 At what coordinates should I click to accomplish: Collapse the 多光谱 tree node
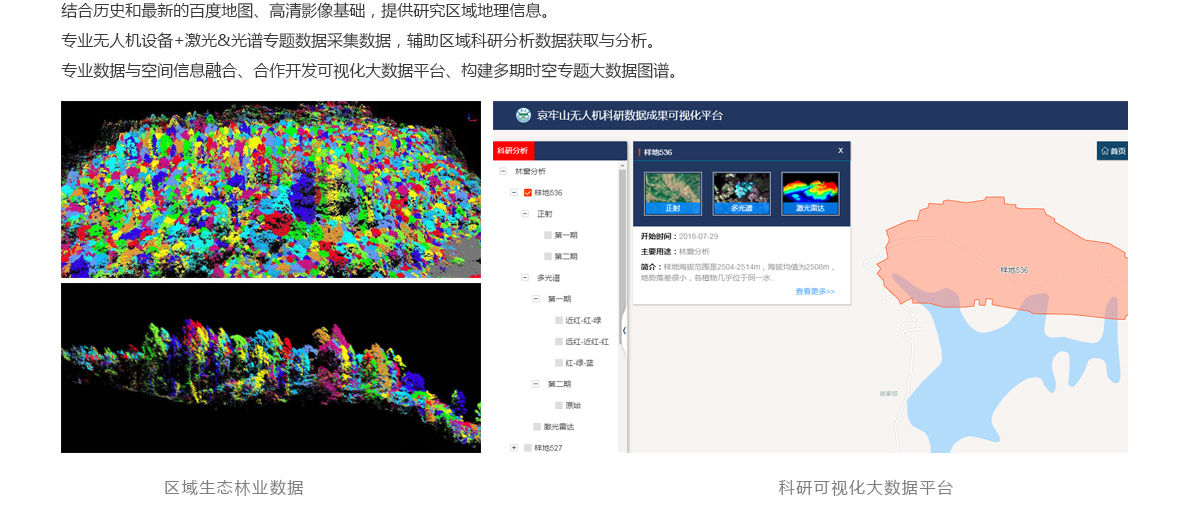(x=525, y=278)
